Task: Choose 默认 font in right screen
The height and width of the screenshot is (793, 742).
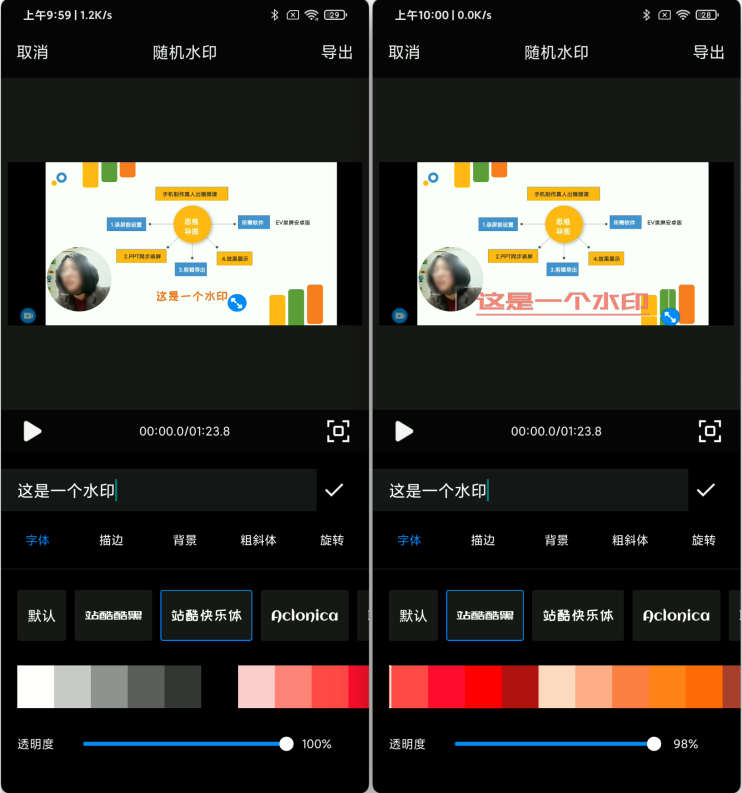Action: (x=413, y=615)
